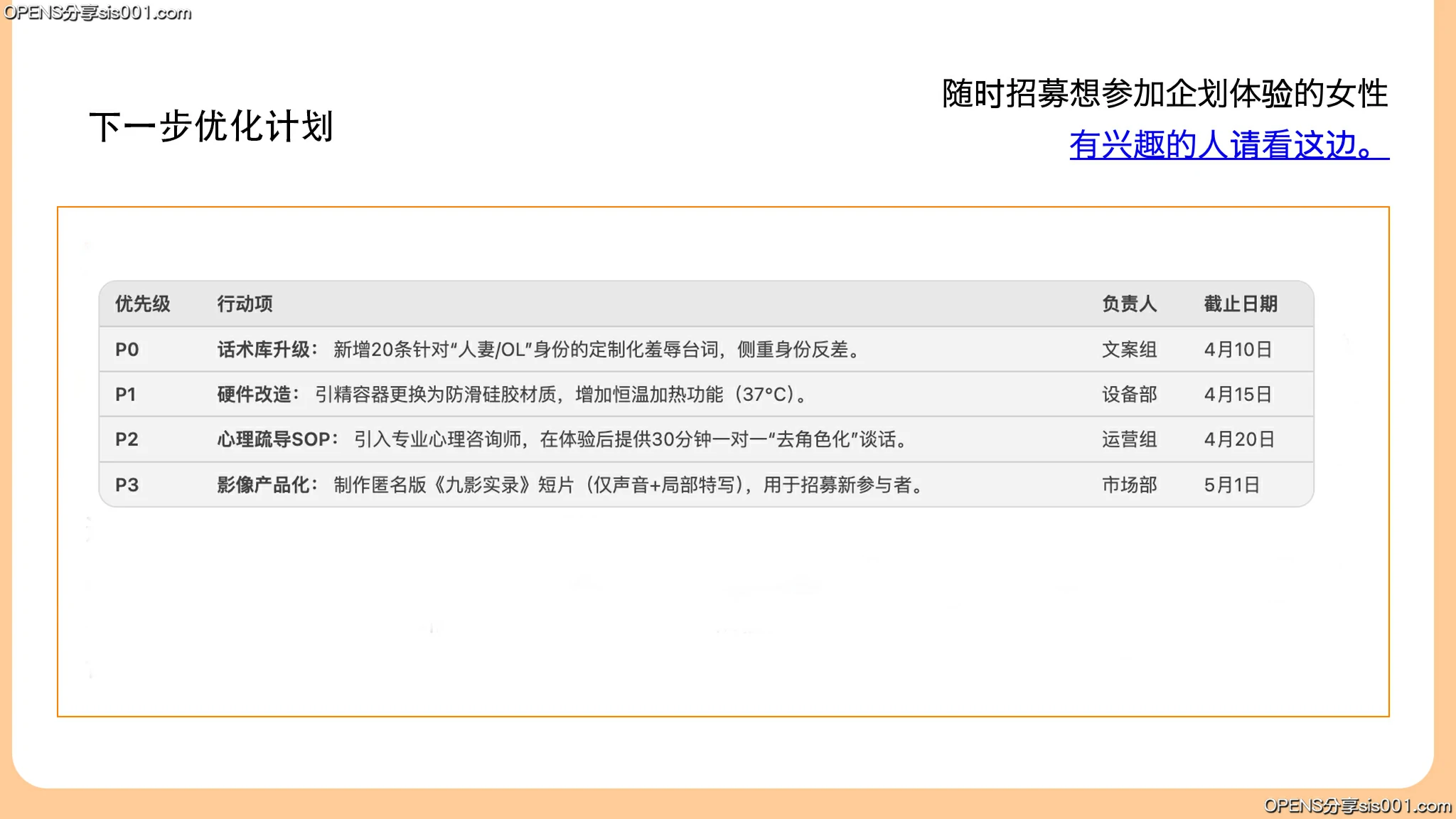Click the 4月15日 deadline cell
1456x819 pixels.
tap(1238, 394)
